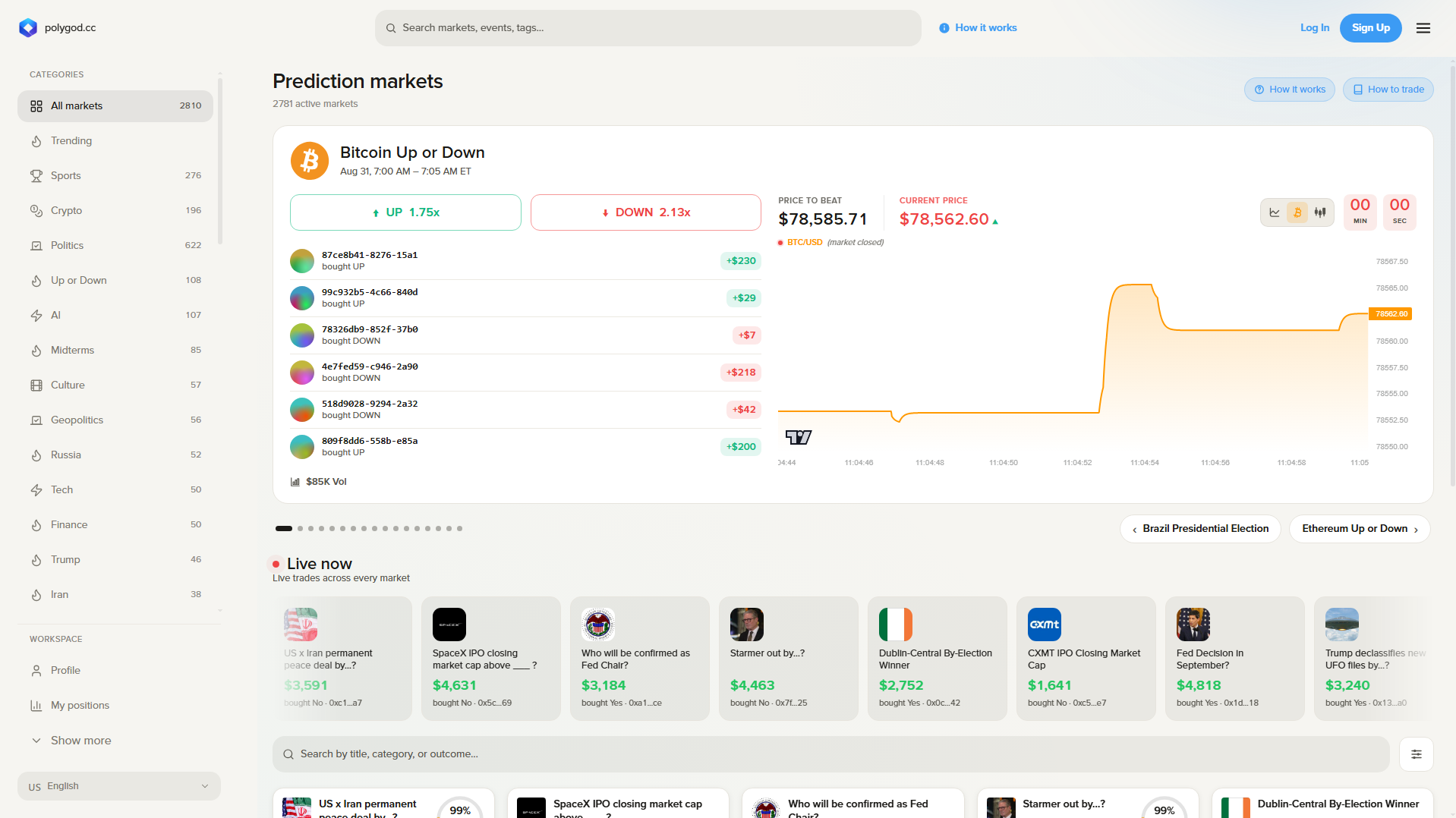Focus the header search markets field
Image resolution: width=1456 pixels, height=818 pixels.
(x=648, y=28)
